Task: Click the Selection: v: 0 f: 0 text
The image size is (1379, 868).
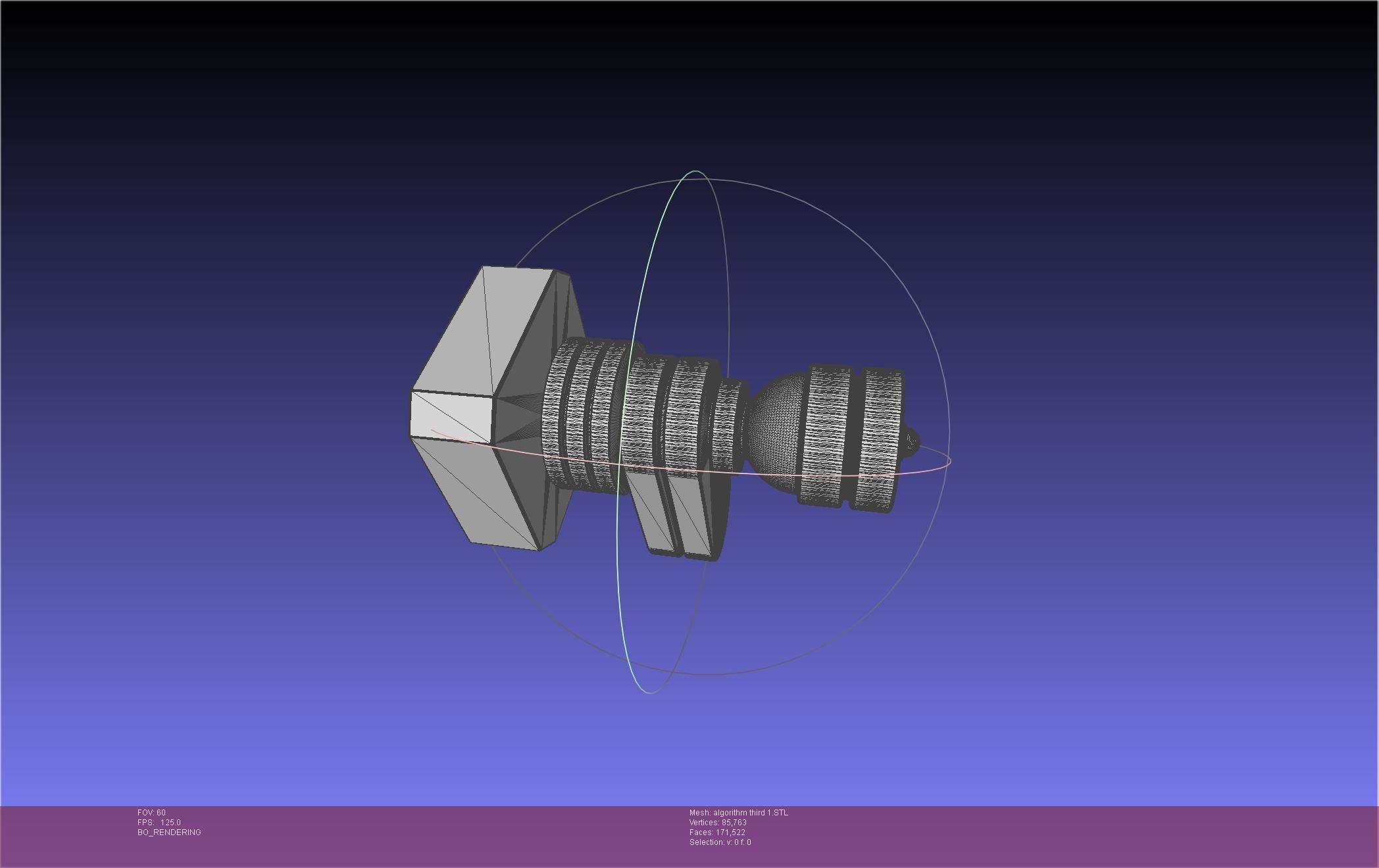Action: tap(720, 842)
